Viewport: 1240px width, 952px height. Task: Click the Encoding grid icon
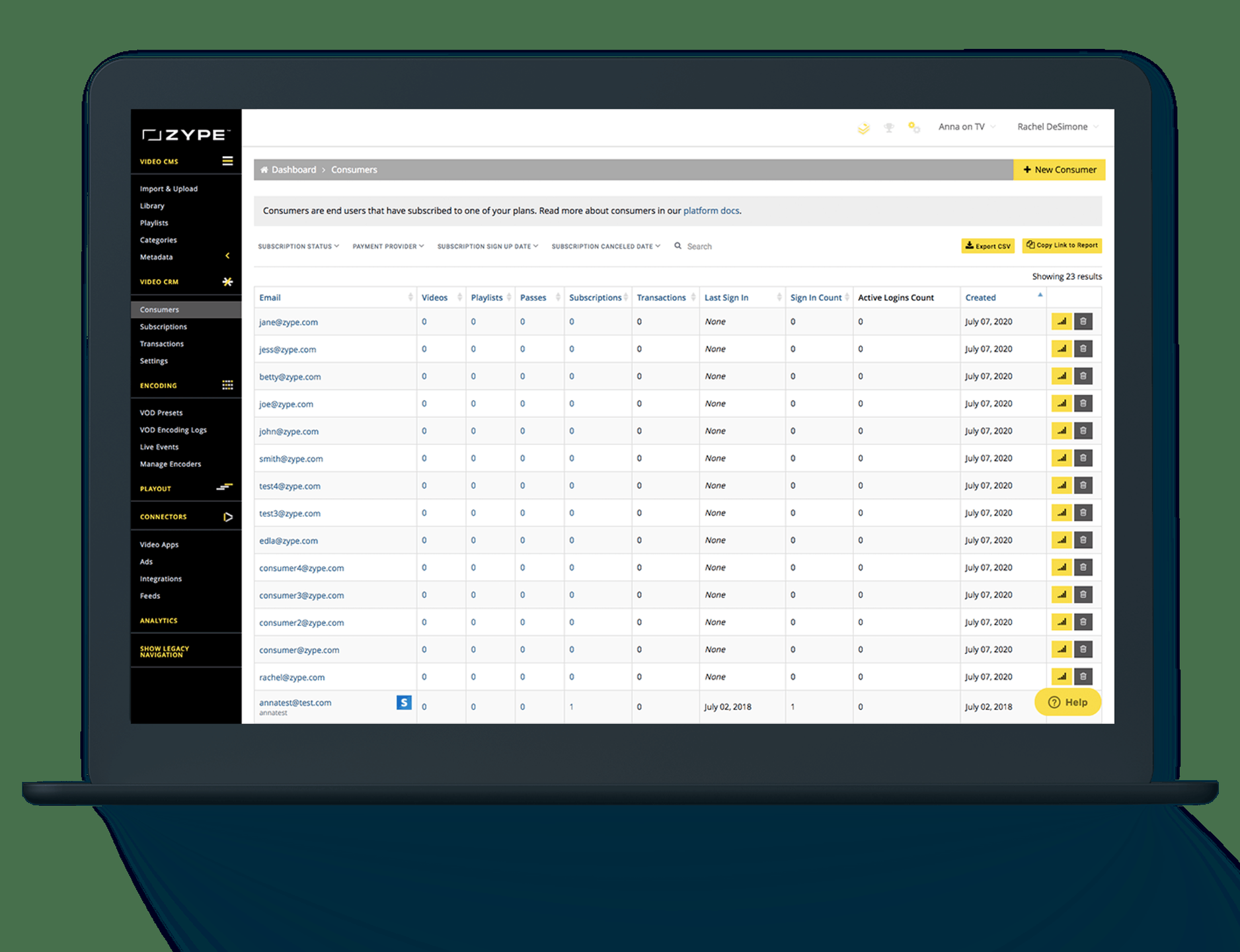(227, 385)
